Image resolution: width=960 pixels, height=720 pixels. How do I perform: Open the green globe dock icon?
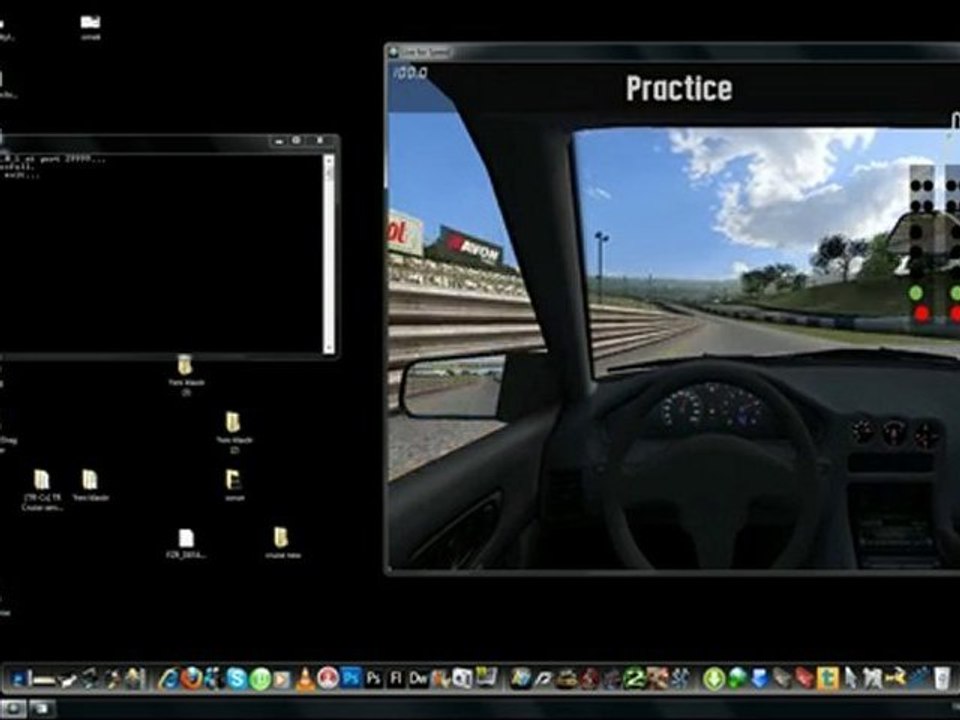click(x=737, y=678)
